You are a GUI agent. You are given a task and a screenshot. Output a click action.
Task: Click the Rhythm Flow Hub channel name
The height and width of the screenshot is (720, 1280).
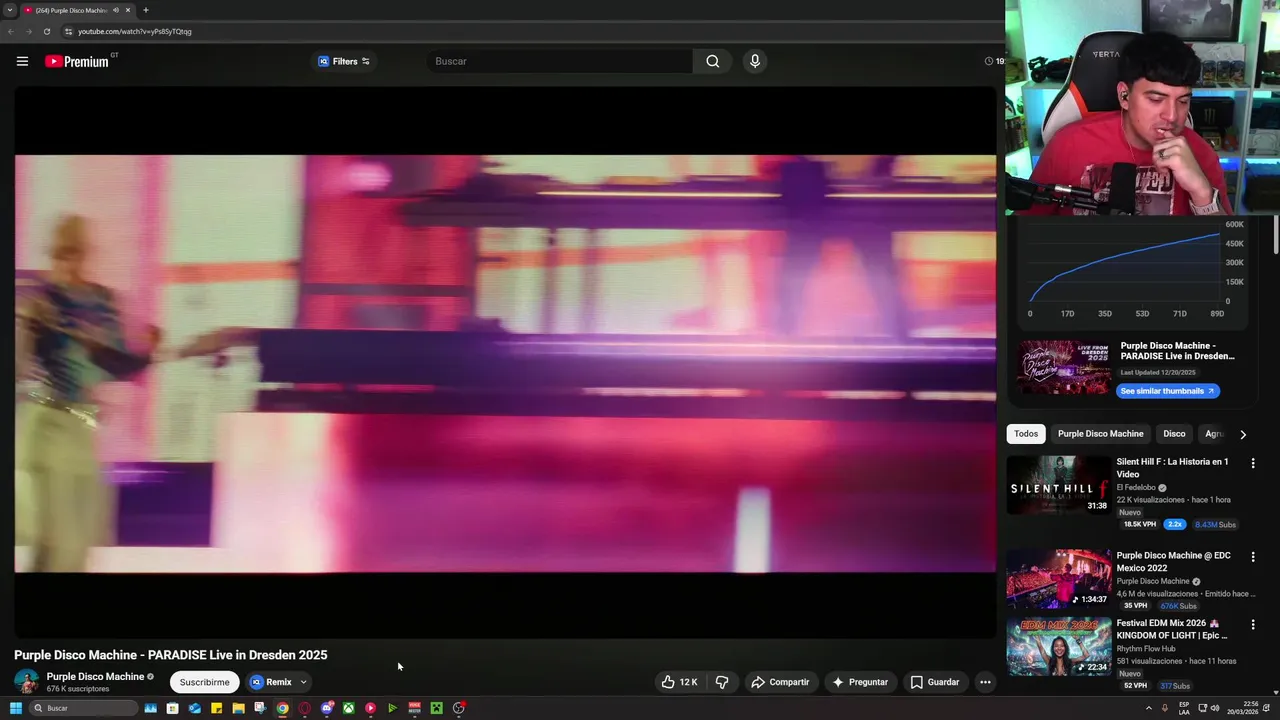pyautogui.click(x=1146, y=649)
